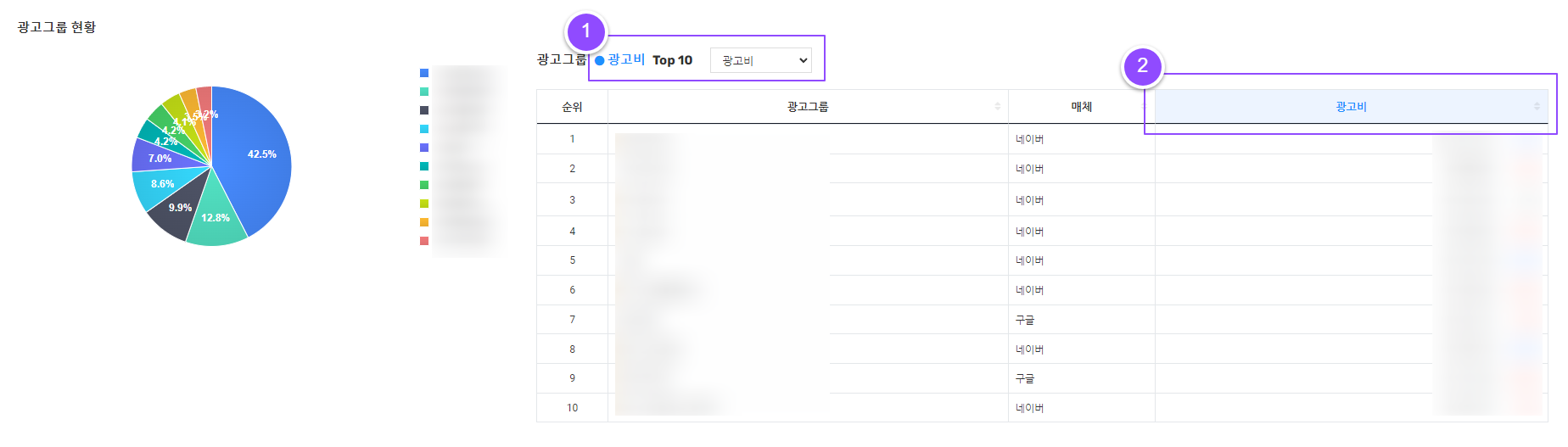
Task: Click the sort arrows on 광고그룹 column
Action: point(997,106)
